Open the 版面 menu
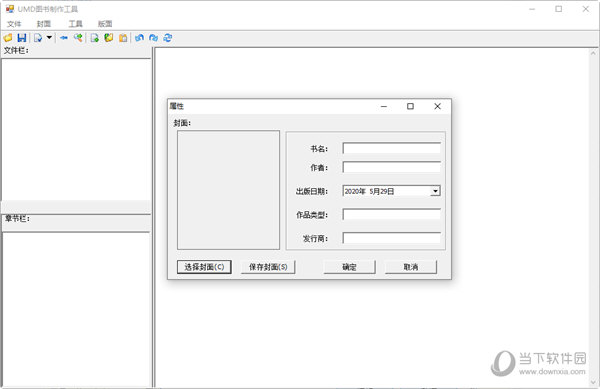The image size is (600, 389). (x=105, y=24)
